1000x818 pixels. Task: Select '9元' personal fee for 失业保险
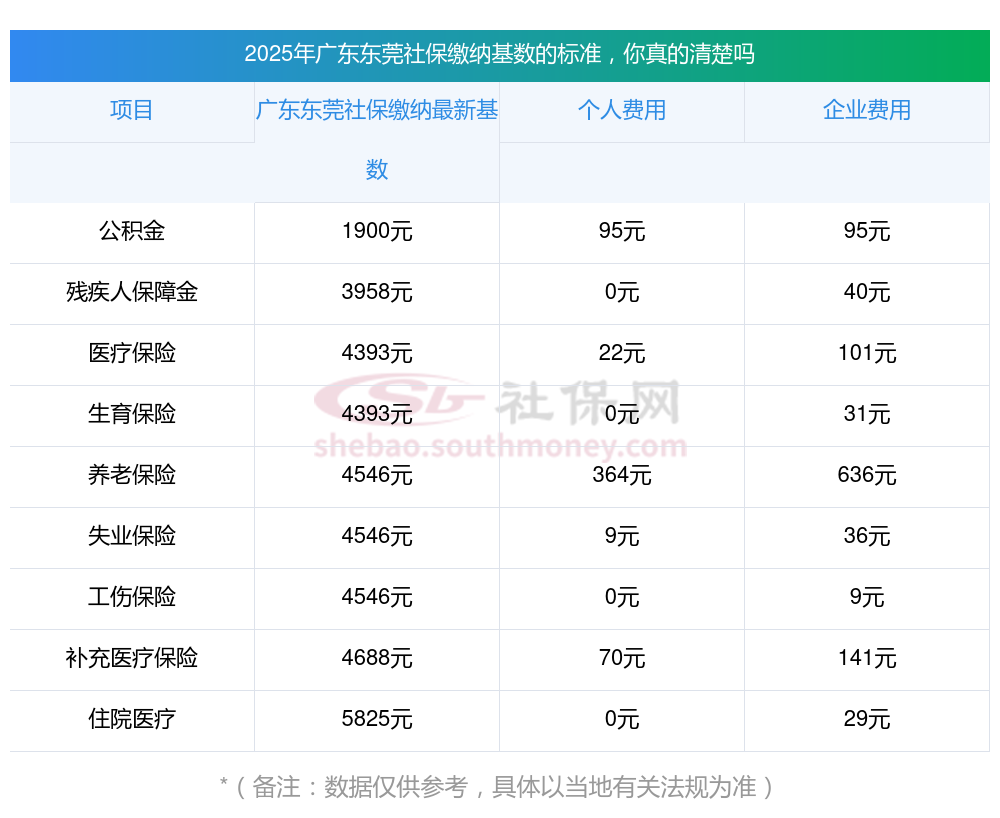click(622, 536)
